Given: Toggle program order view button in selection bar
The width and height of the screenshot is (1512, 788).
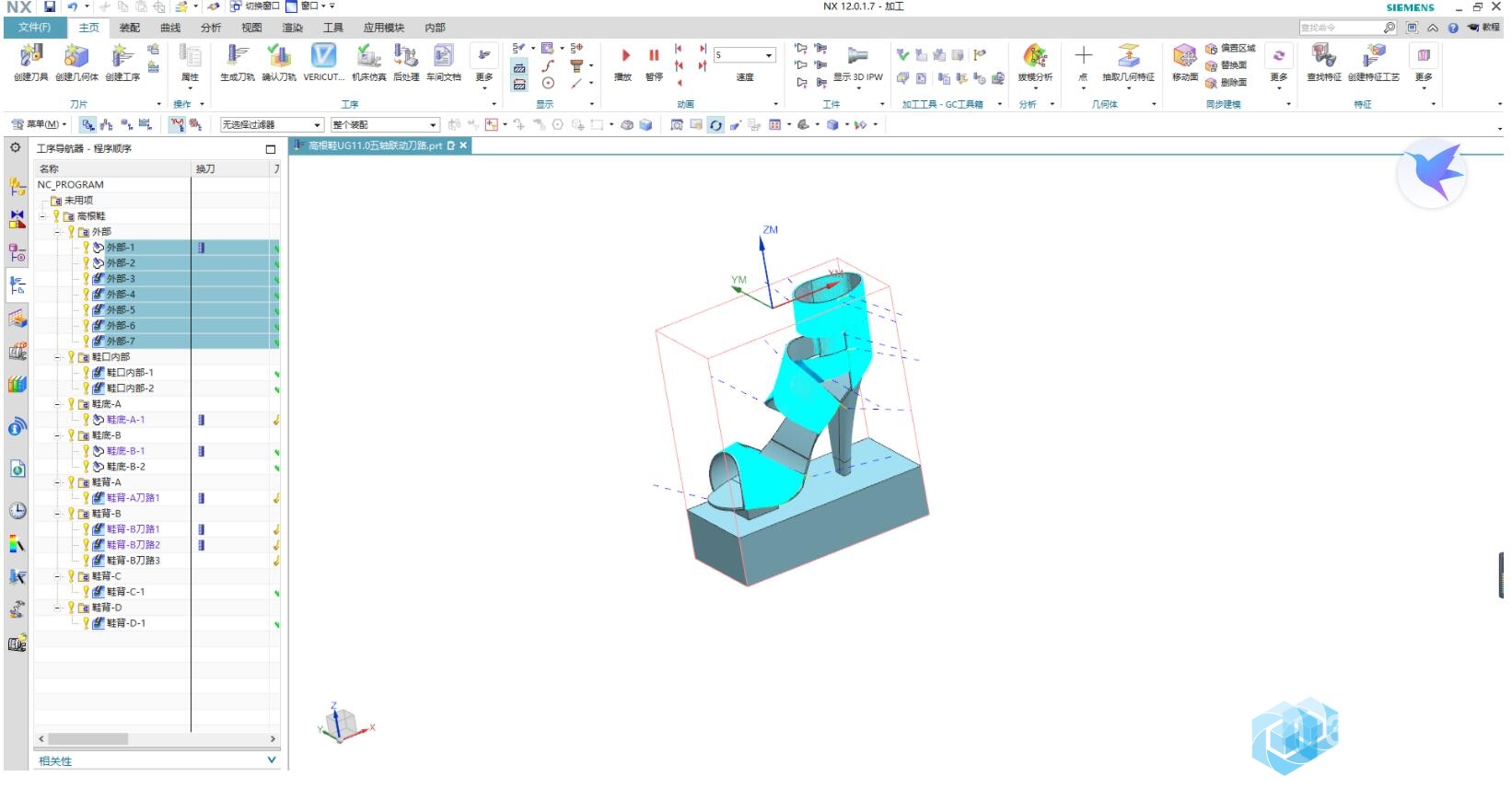Looking at the screenshot, I should point(87,124).
